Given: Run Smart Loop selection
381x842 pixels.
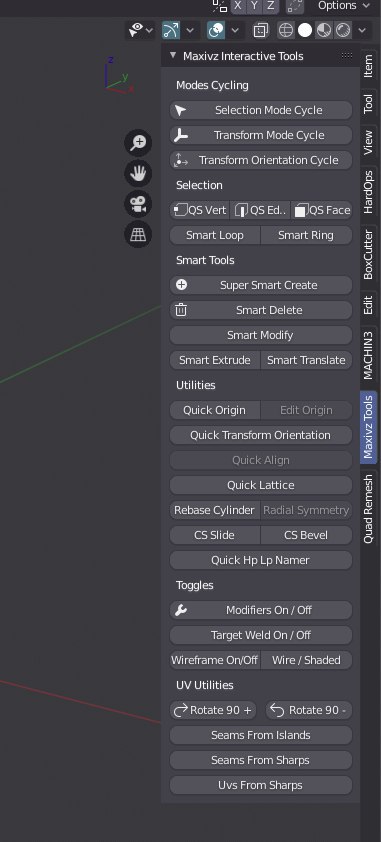Looking at the screenshot, I should [x=215, y=235].
